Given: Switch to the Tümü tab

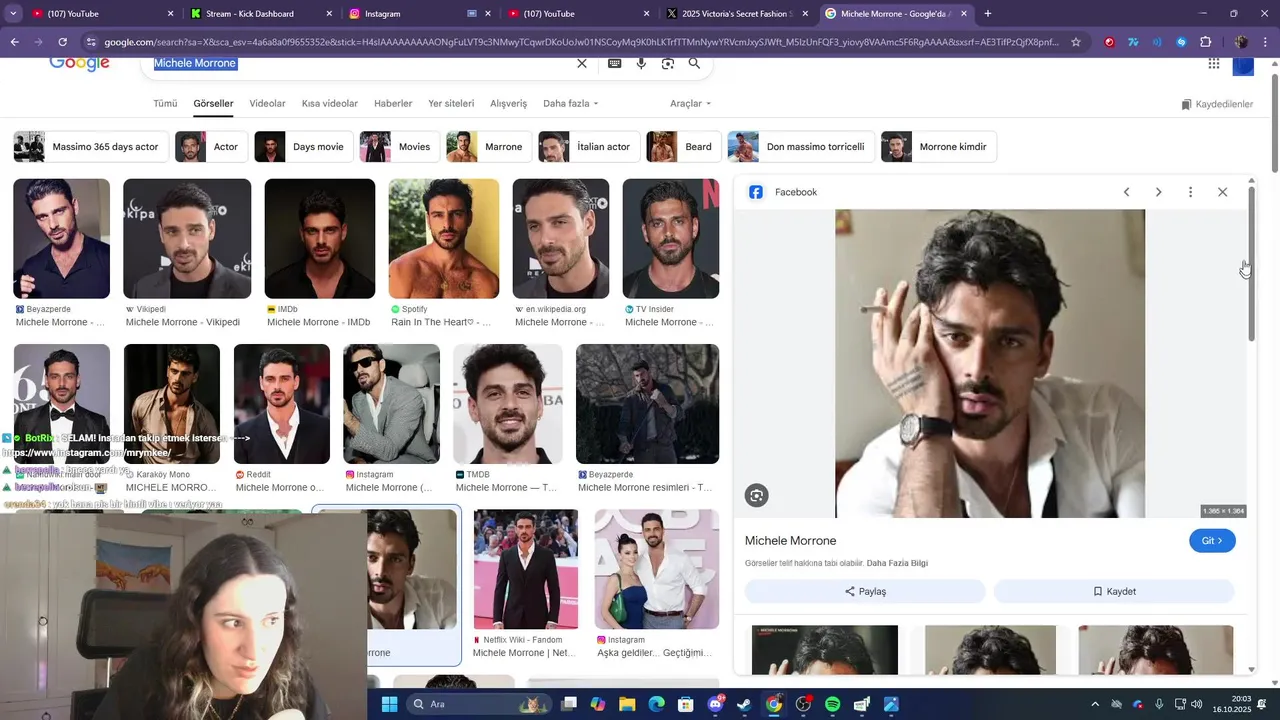Looking at the screenshot, I should point(165,104).
